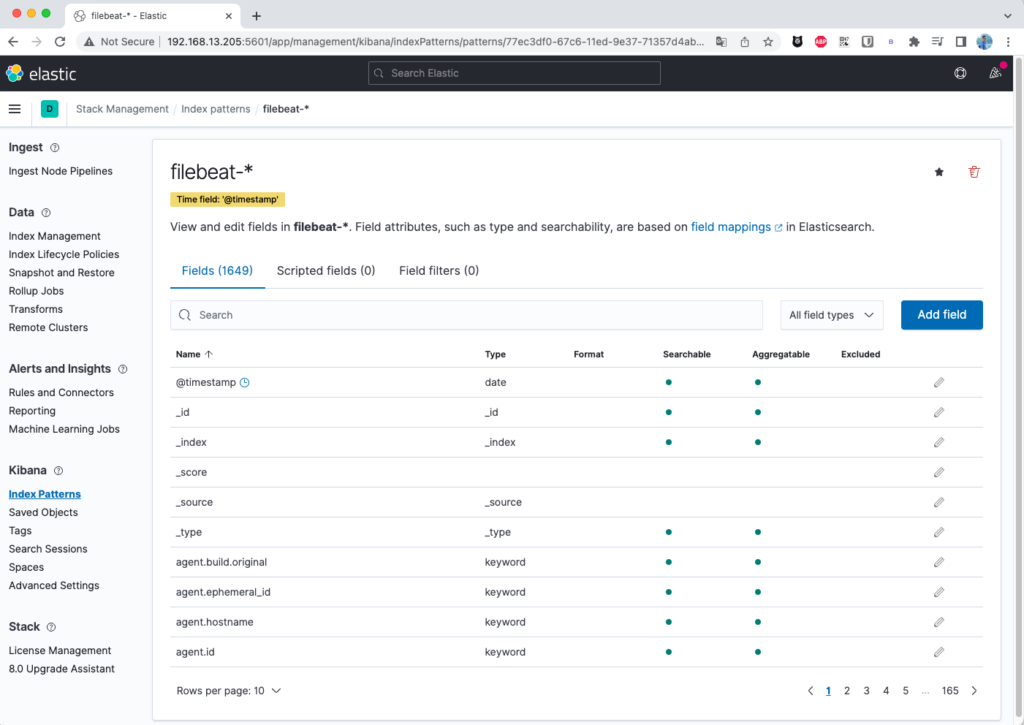
Task: Edit the agent.build.original field pencil
Action: click(938, 562)
